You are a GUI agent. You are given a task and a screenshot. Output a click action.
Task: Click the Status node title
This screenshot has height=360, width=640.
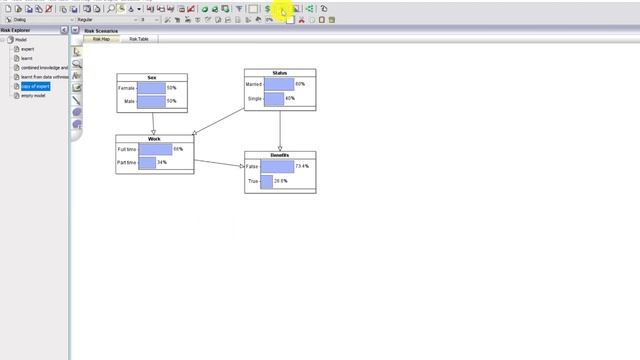click(x=280, y=73)
